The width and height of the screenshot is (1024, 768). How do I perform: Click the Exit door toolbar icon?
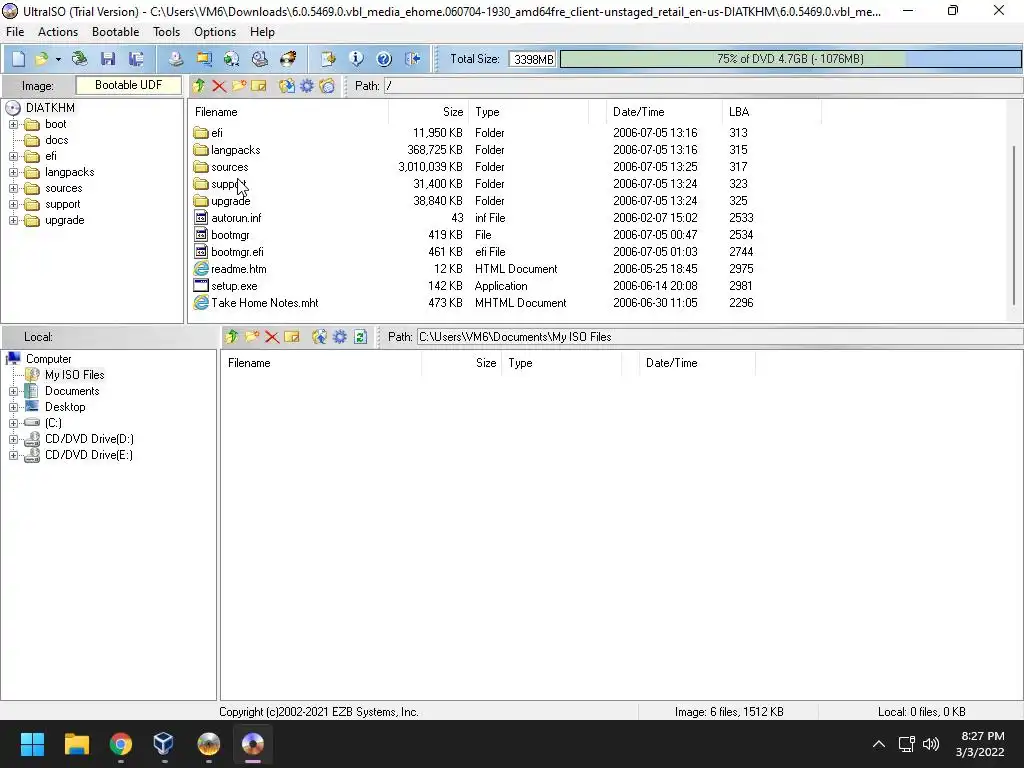click(x=413, y=59)
